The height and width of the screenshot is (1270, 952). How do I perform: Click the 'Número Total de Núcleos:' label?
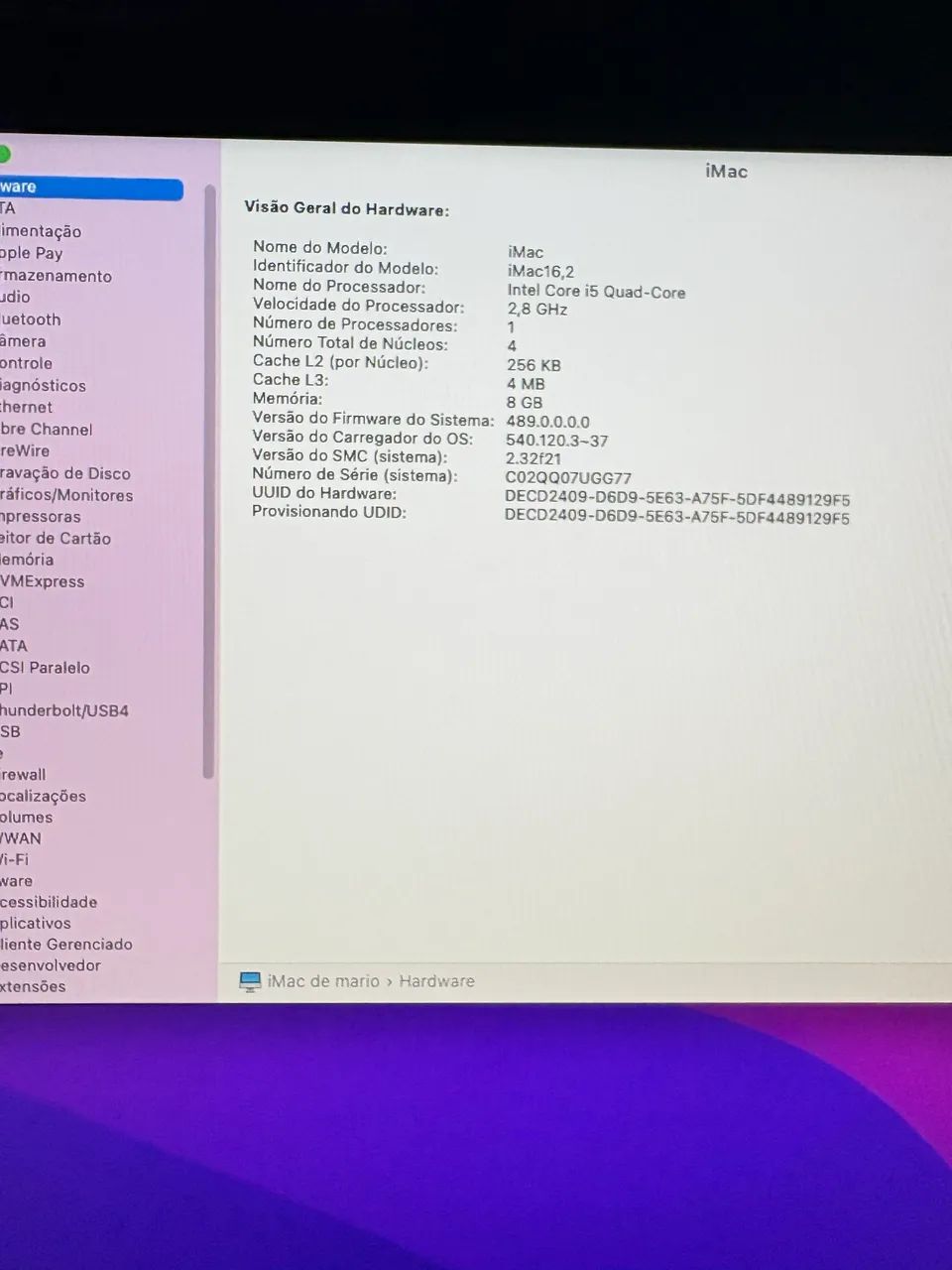pyautogui.click(x=350, y=344)
